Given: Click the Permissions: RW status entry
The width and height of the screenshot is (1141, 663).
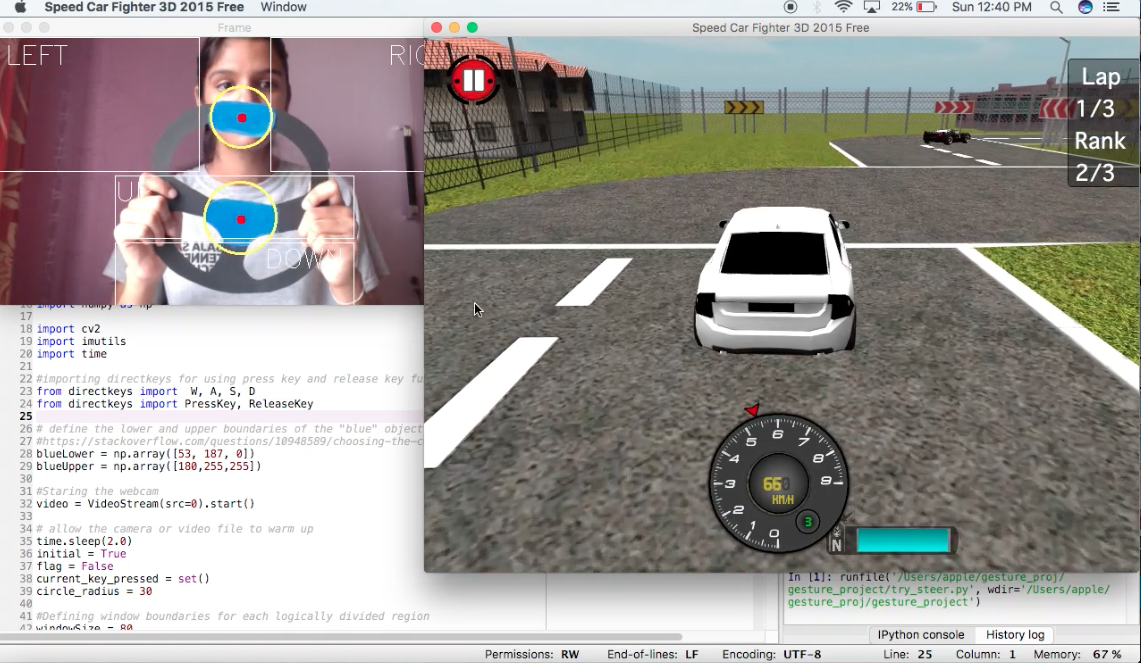Looking at the screenshot, I should point(532,654).
